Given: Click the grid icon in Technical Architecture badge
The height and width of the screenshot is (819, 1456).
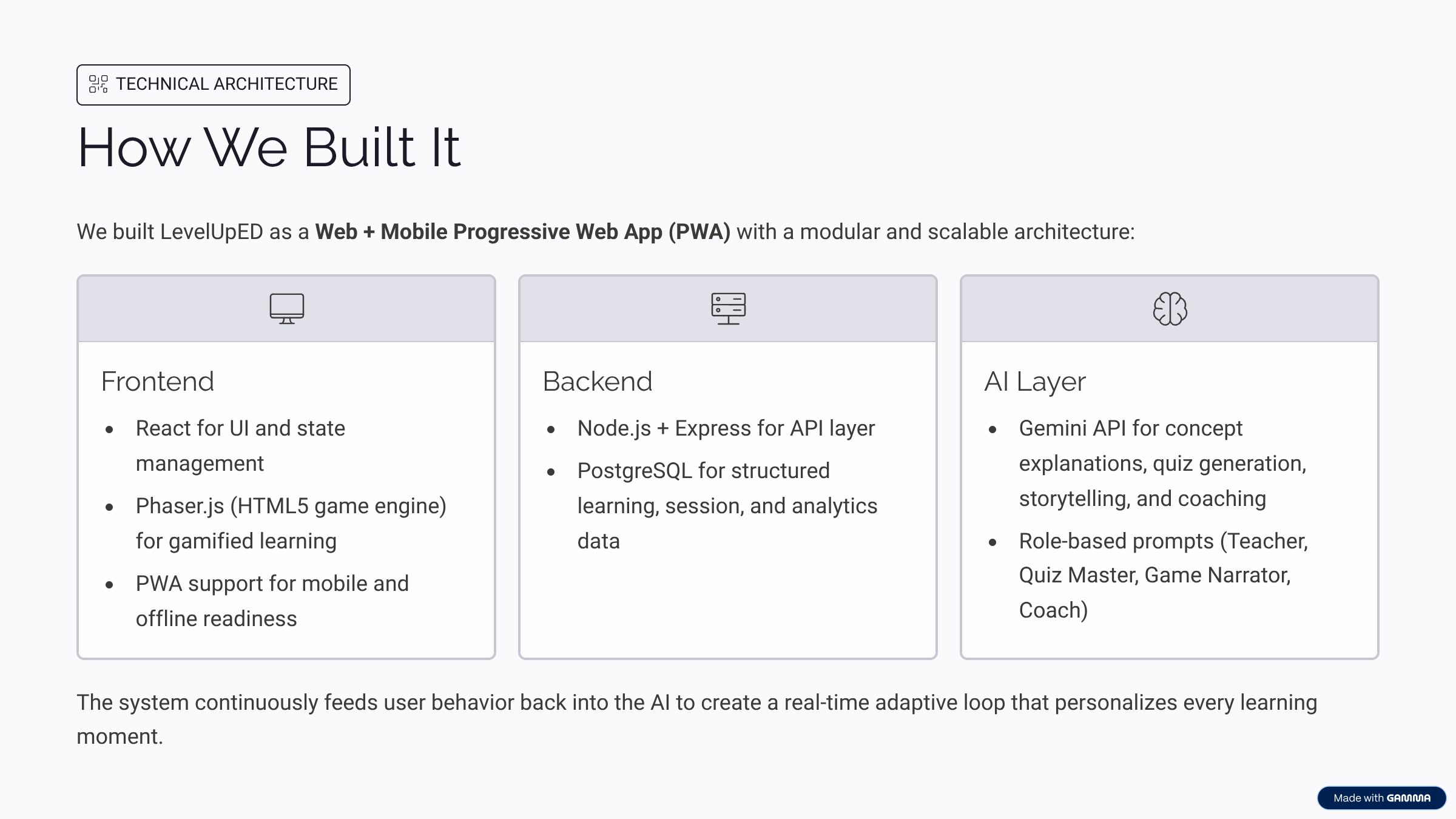Looking at the screenshot, I should (98, 84).
